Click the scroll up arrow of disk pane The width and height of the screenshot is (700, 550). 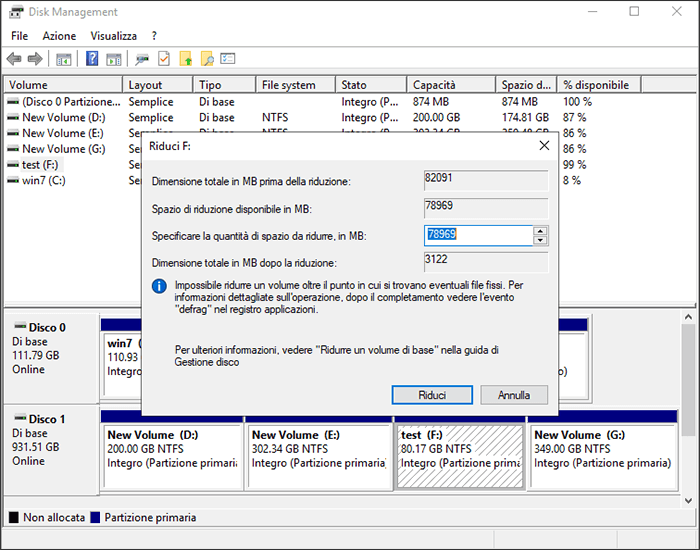[688, 317]
